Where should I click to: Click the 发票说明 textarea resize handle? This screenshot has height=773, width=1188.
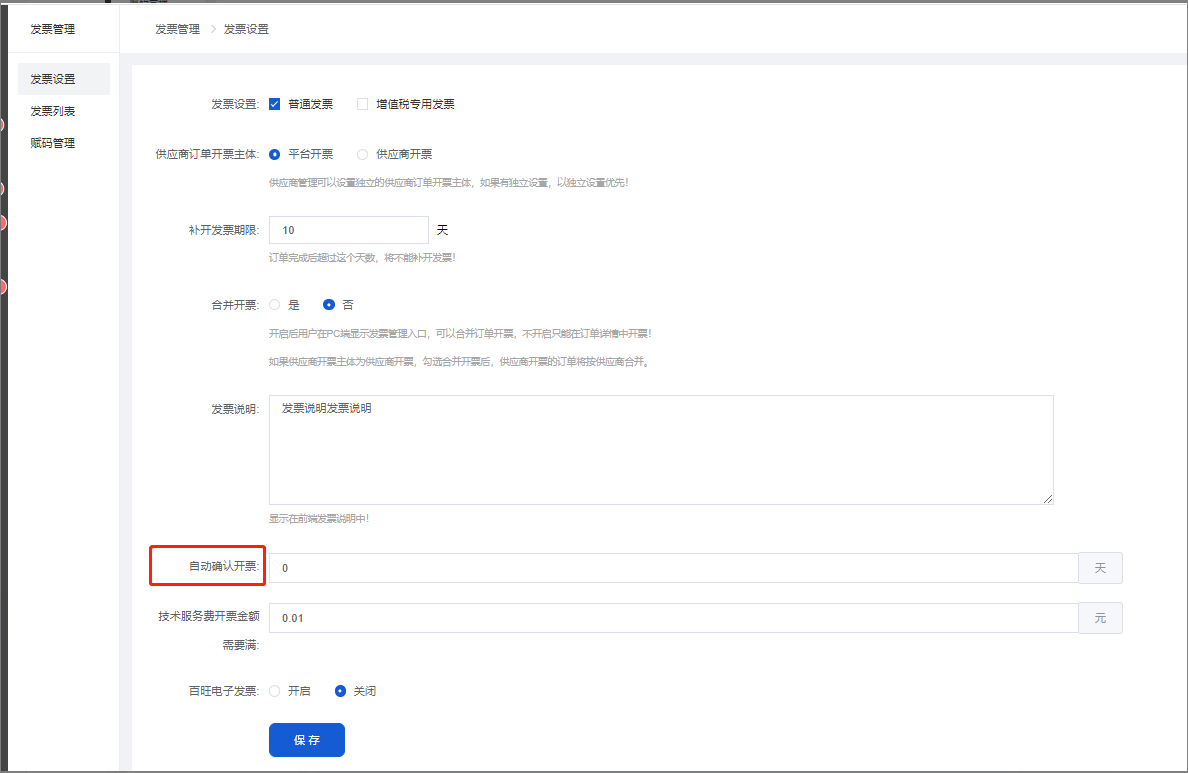point(1048,498)
